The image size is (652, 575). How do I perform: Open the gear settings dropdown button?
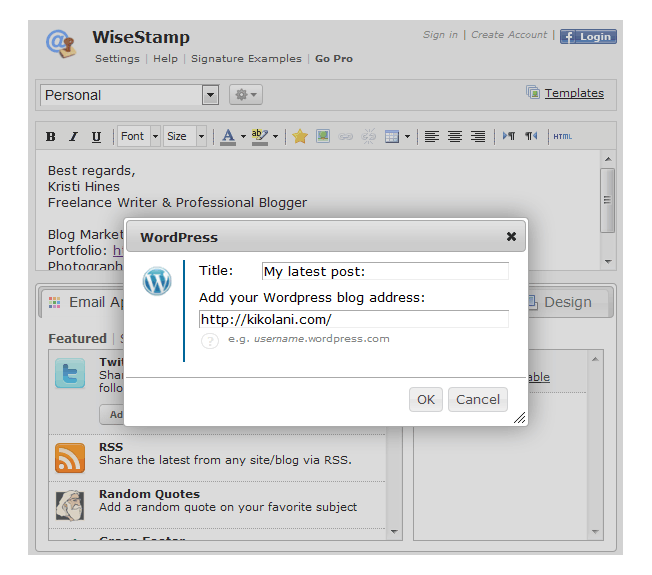point(246,95)
